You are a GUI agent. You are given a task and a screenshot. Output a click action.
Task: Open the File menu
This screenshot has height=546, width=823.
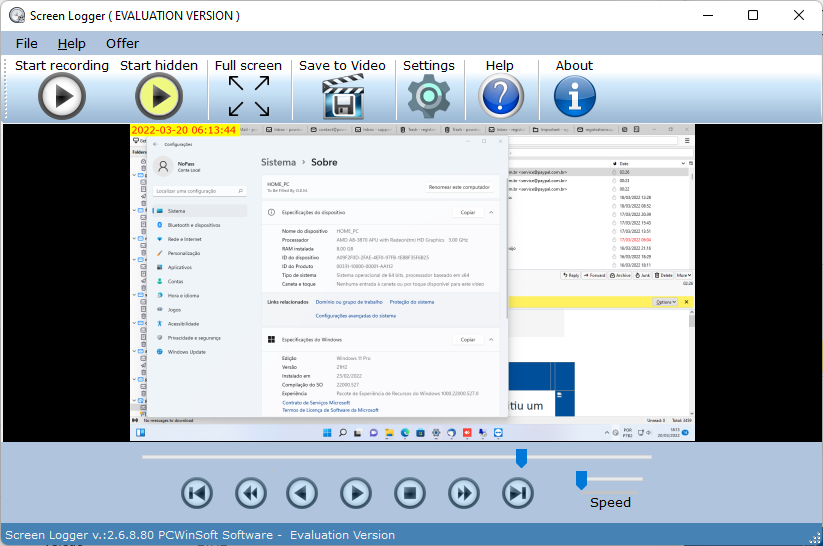click(27, 44)
